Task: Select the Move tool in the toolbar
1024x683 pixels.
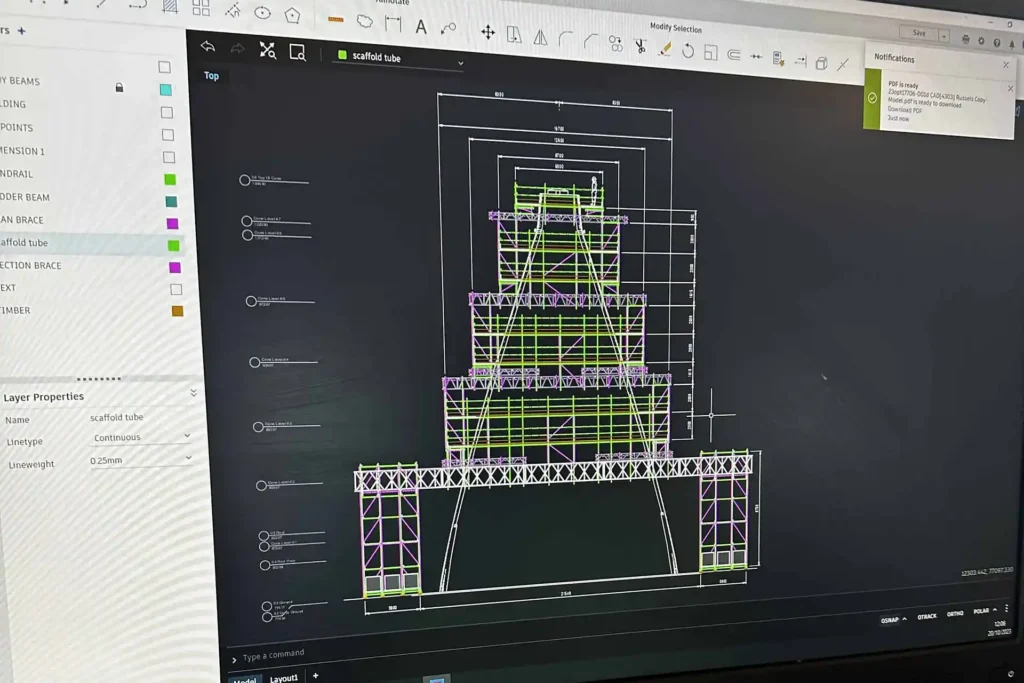Action: pos(488,32)
